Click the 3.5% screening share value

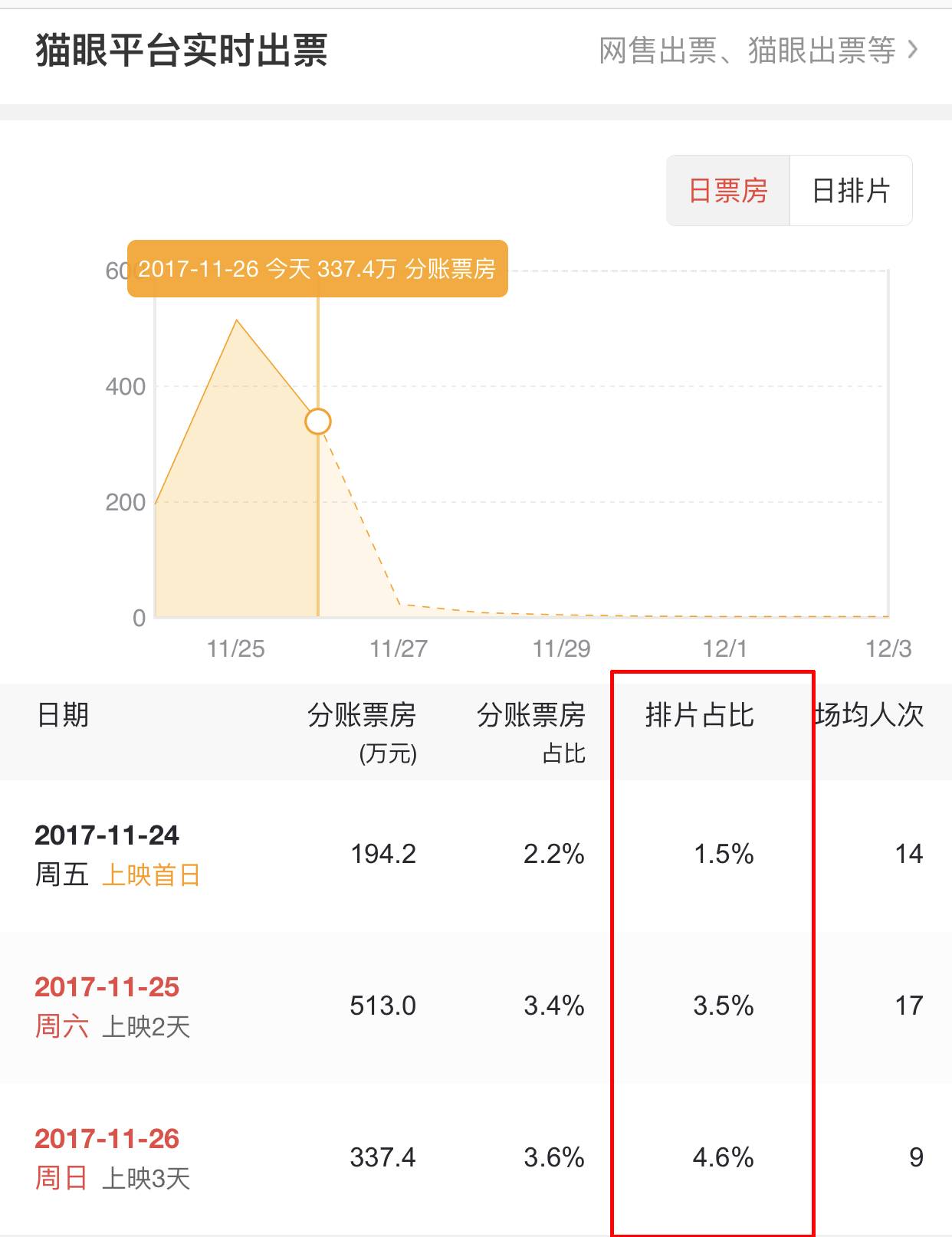[724, 1006]
